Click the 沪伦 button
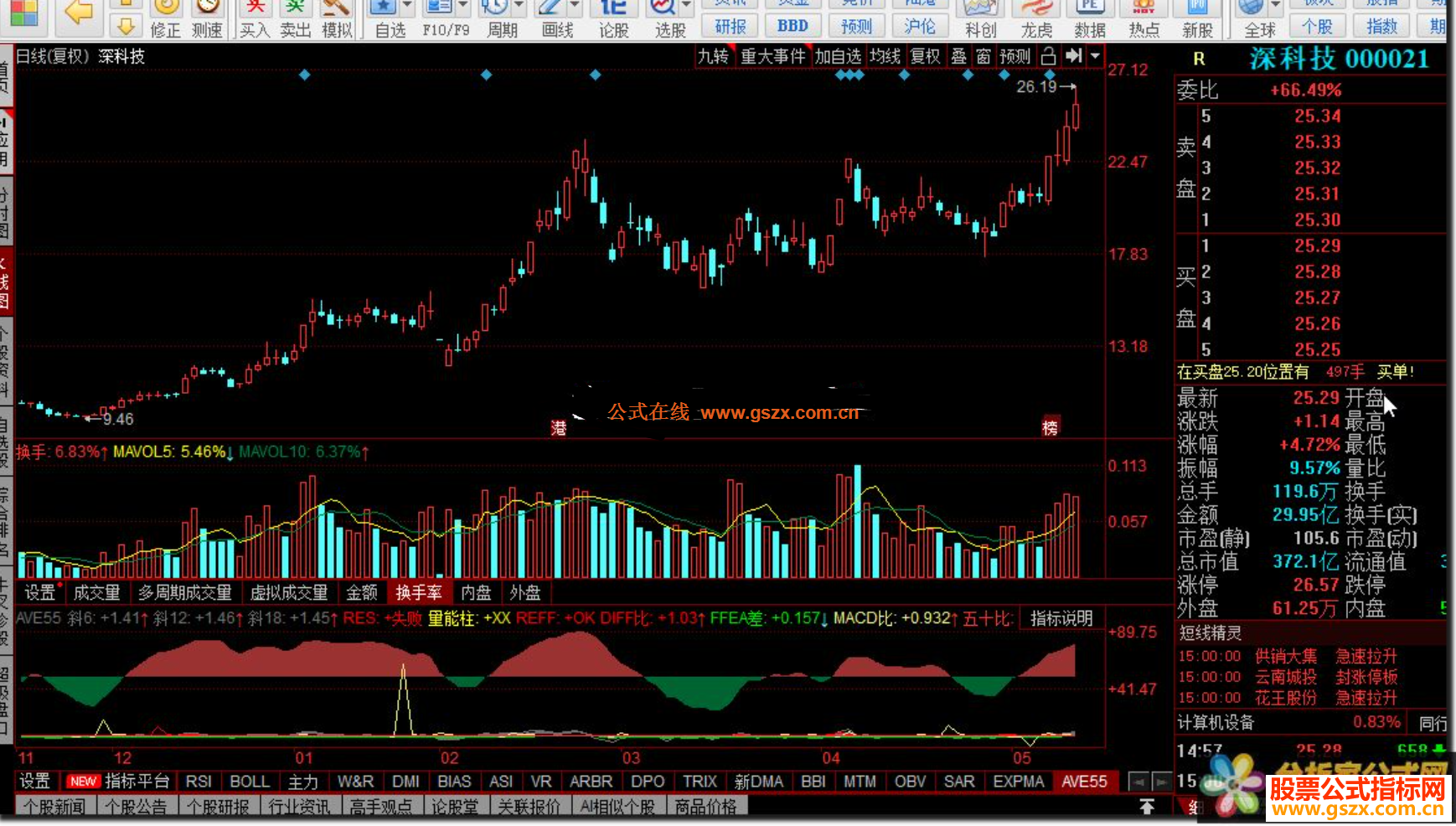Viewport: 1456px width, 826px height. (x=919, y=25)
